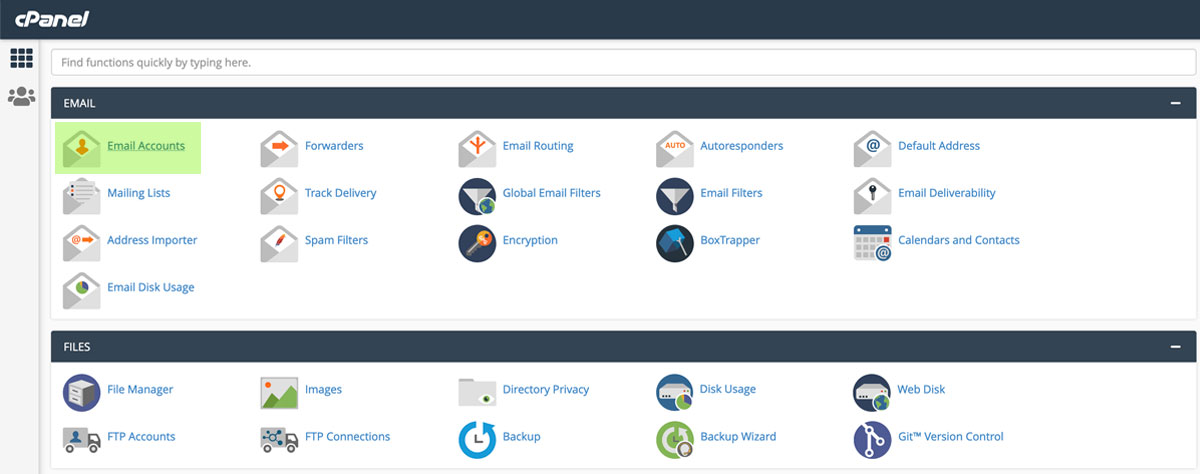
Task: Go to Images link
Action: (x=323, y=389)
